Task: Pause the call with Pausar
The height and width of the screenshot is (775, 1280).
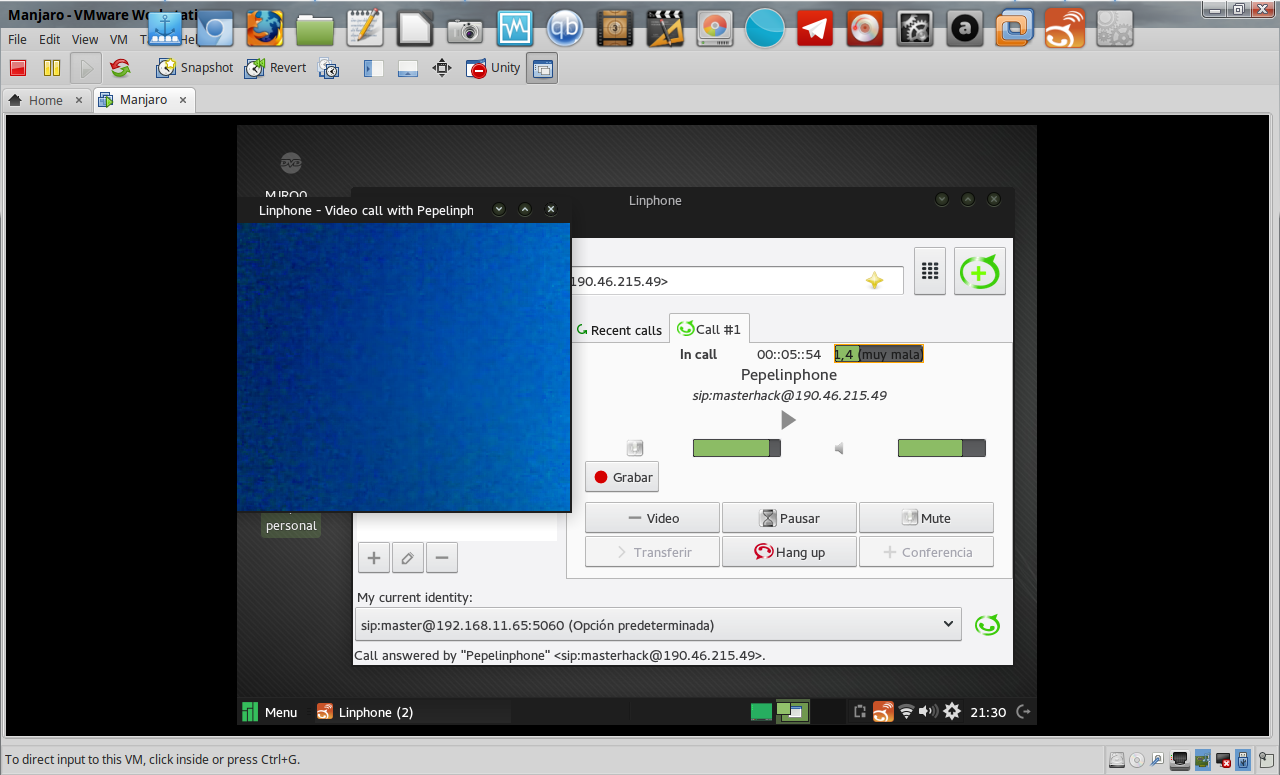Action: click(x=789, y=518)
